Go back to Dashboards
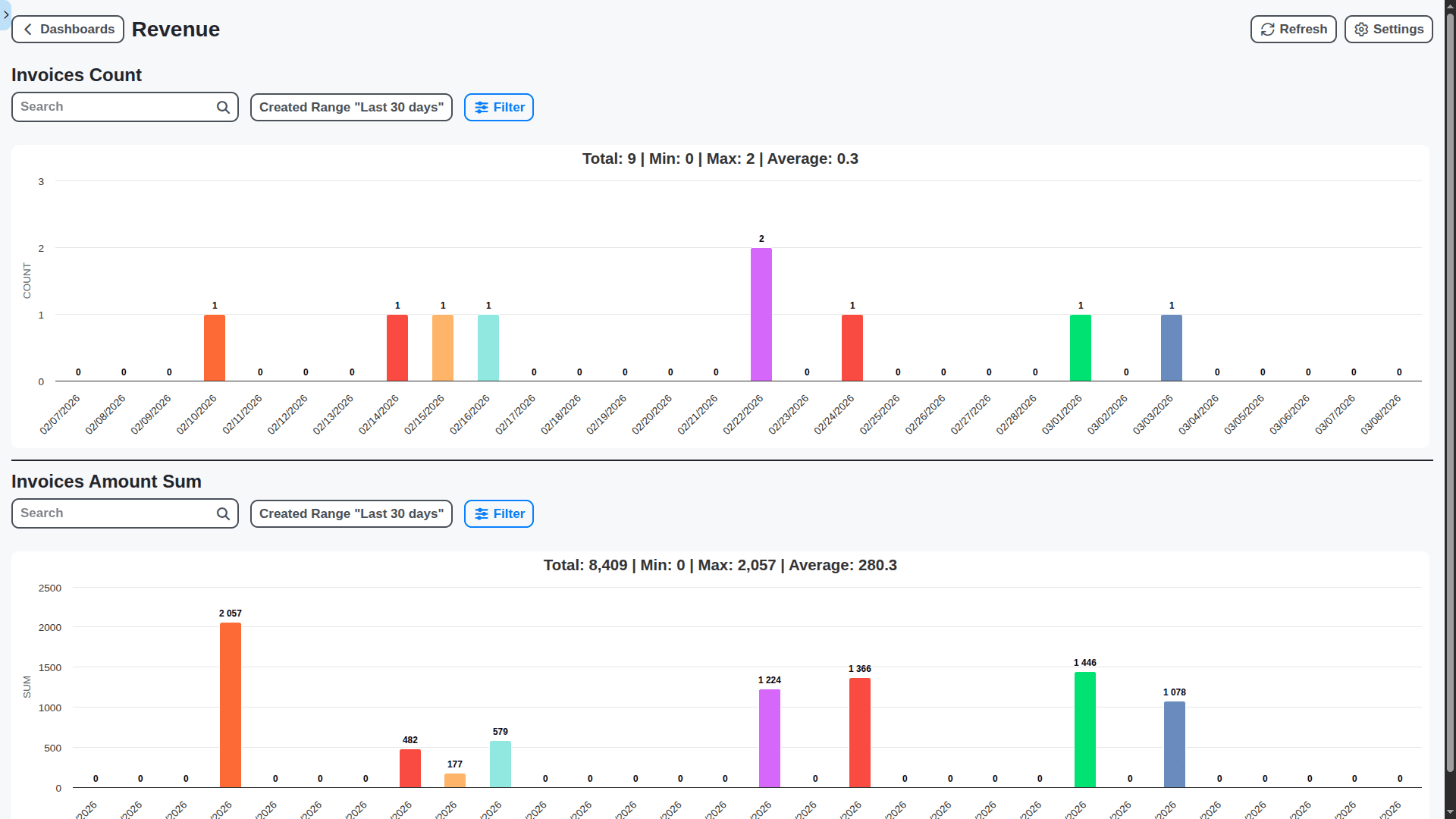The image size is (1456, 819). (x=67, y=29)
